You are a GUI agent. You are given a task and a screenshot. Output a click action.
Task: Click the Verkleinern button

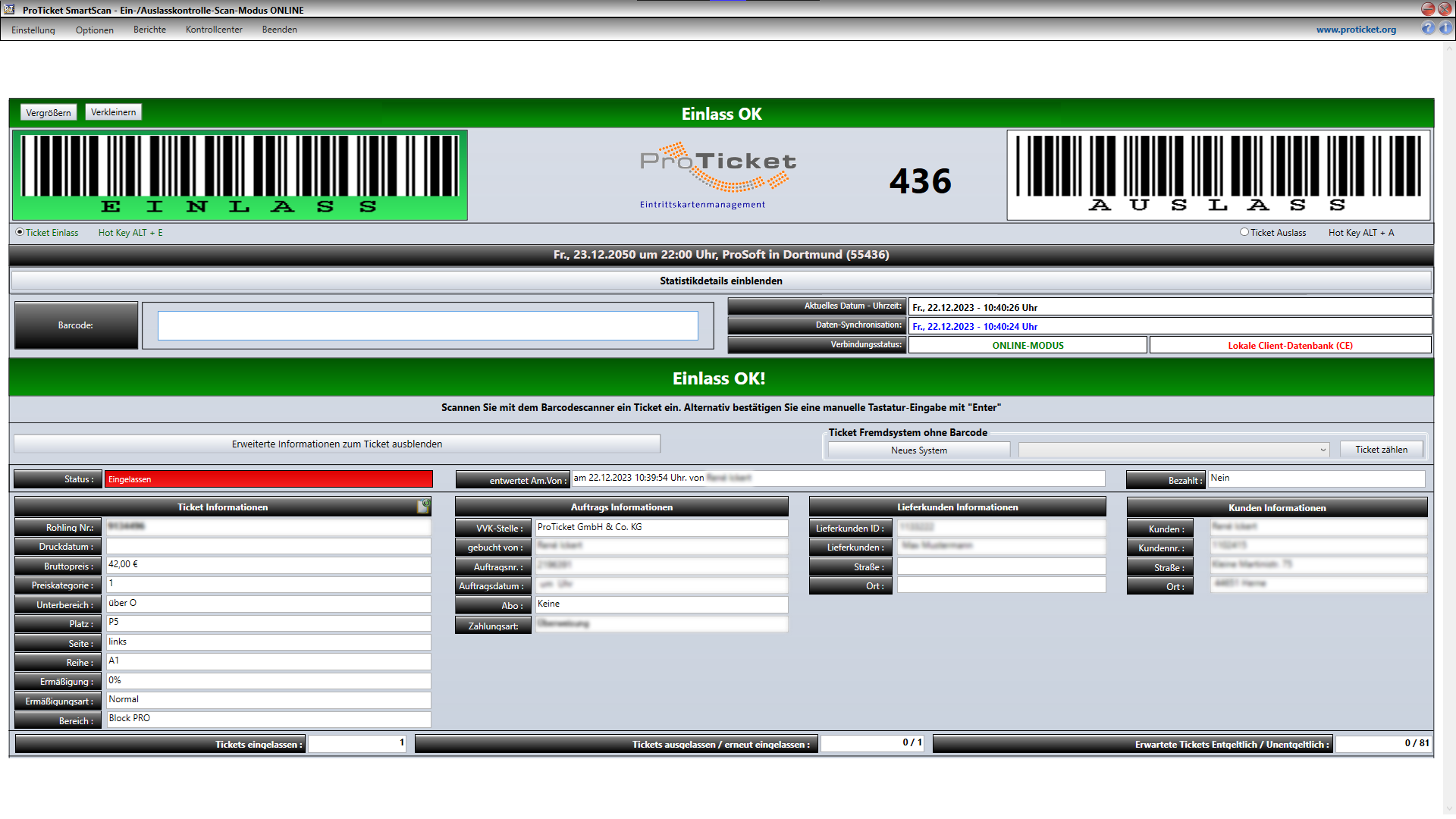pyautogui.click(x=114, y=111)
